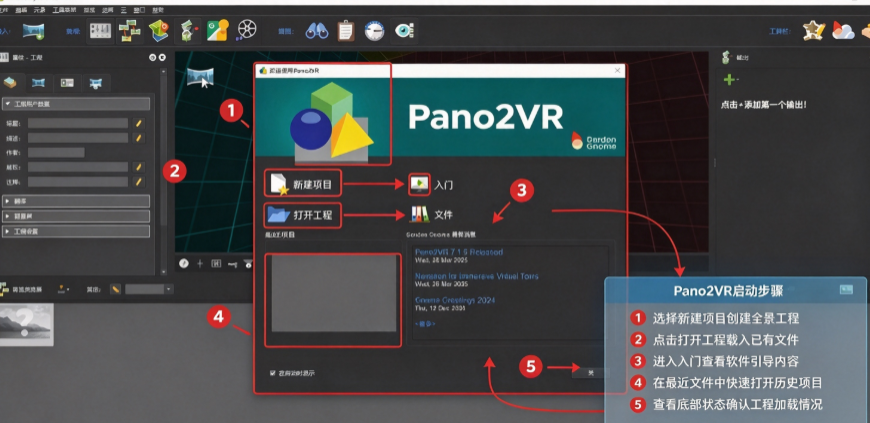This screenshot has height=423, width=870.
Task: Click pencil icon in tour browser filter bar
Action: [x=115, y=289]
